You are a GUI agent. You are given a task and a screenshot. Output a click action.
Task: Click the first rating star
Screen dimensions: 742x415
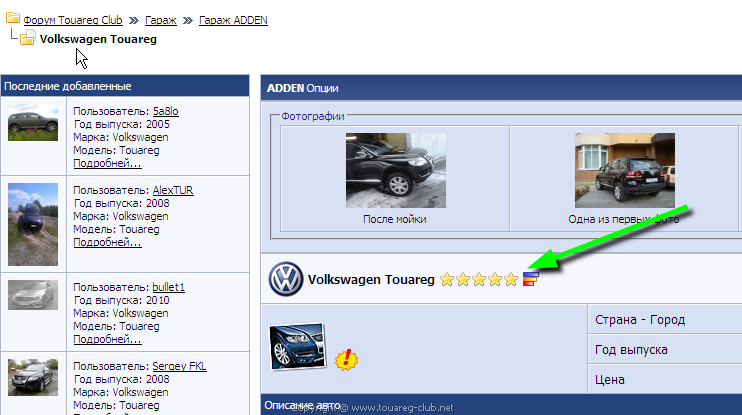pos(447,280)
